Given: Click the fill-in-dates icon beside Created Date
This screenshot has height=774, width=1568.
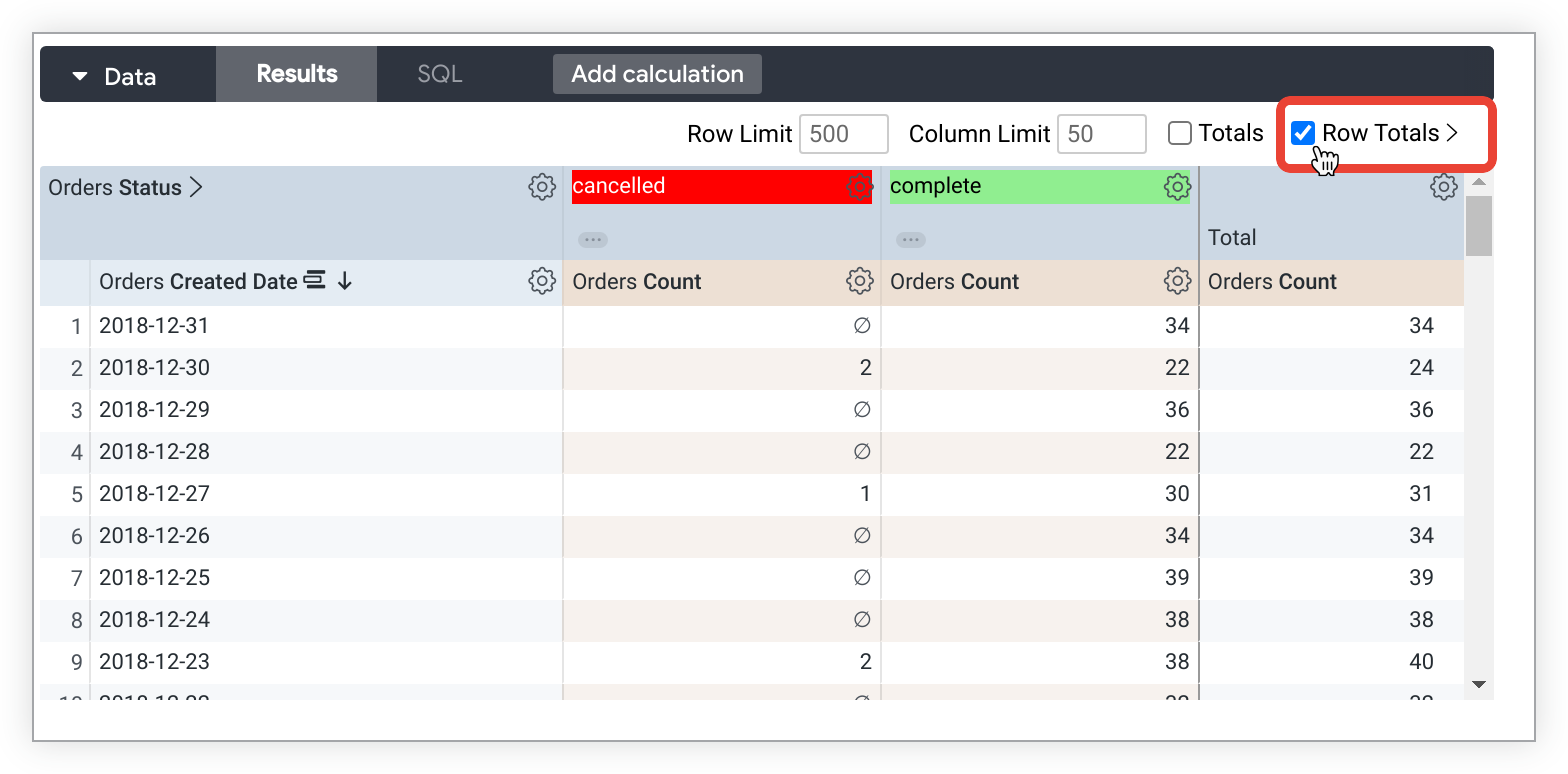Looking at the screenshot, I should 315,282.
